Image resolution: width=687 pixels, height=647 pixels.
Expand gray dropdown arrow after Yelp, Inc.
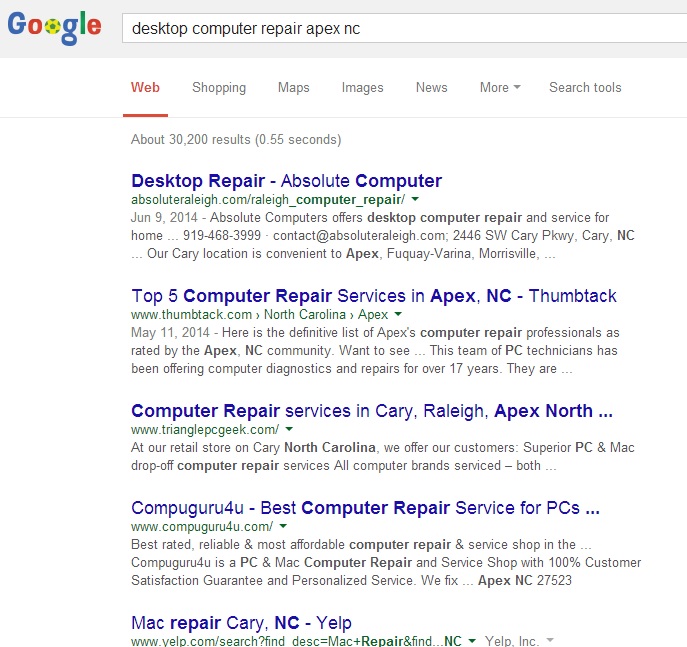click(550, 640)
